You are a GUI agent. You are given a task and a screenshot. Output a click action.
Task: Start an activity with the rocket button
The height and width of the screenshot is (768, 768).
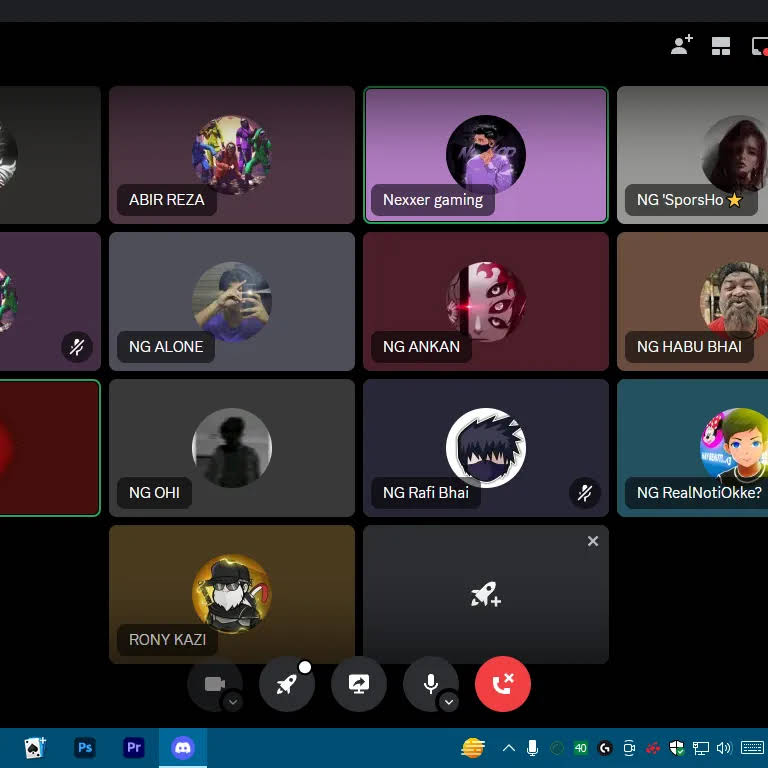click(x=287, y=684)
